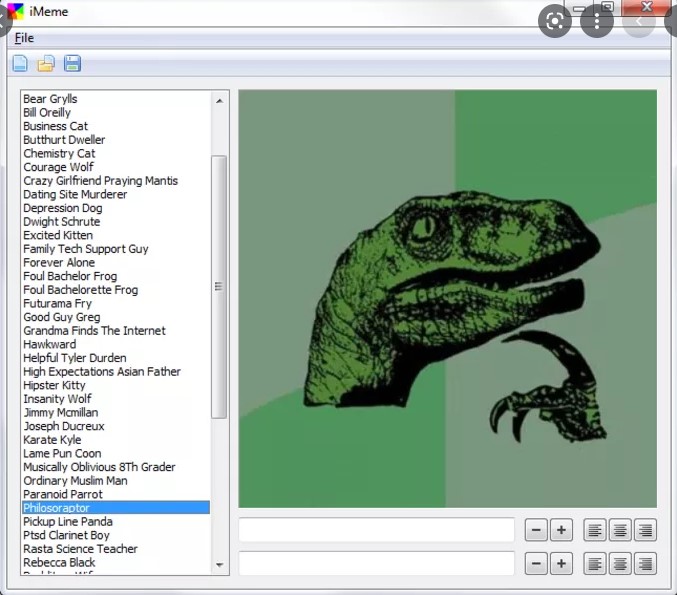
Task: Select Crazy Girlfriend Praying Mantis meme
Action: [101, 181]
